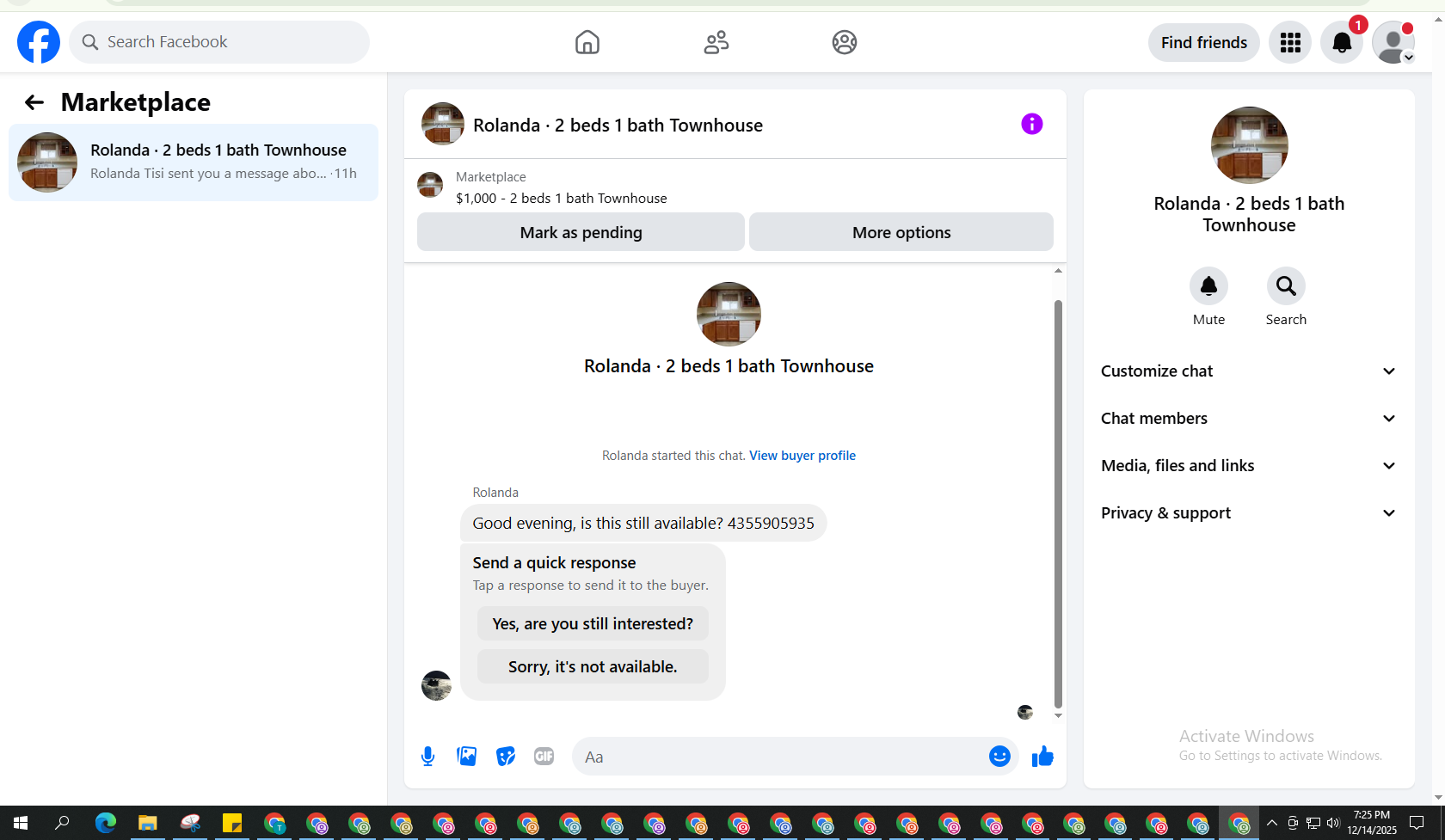Click the message "Good evening, is this still available?"

643,523
